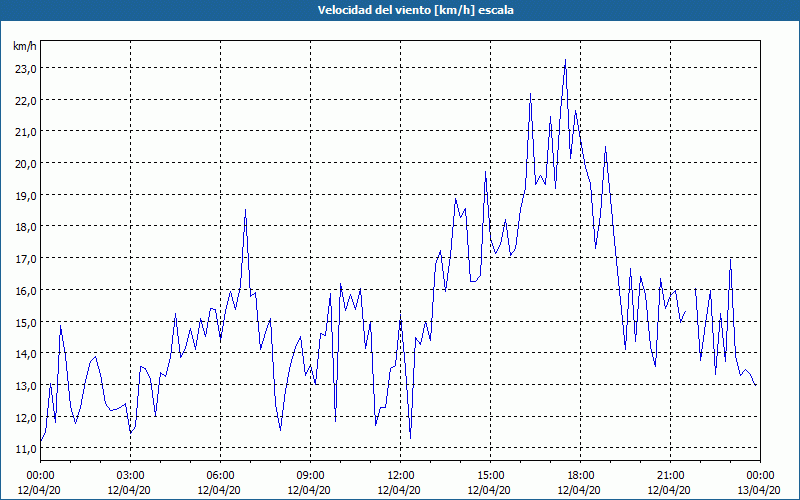Click the '03:00' time axis label
800x500 pixels.
131,476
